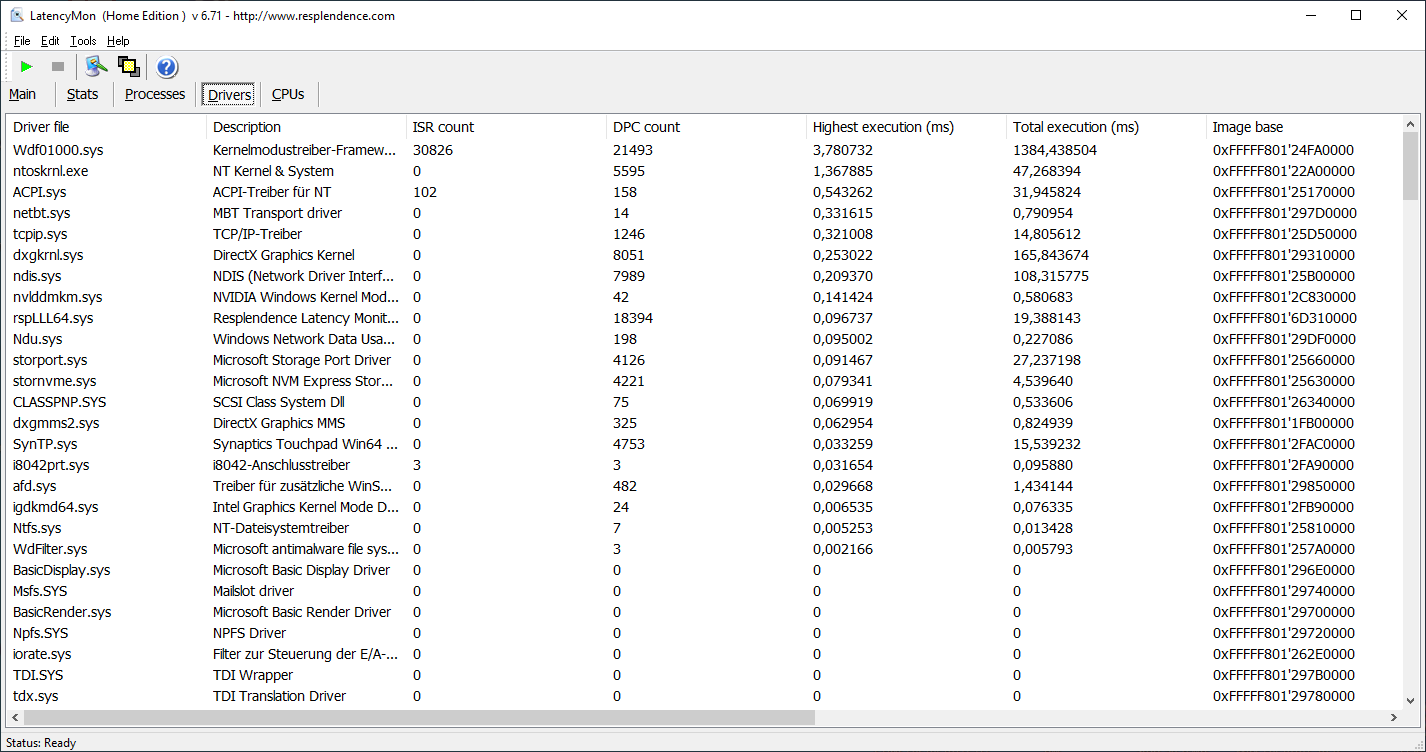Select the BasicRender.sys driver row
Viewport: 1426px width, 752px height.
coord(704,612)
